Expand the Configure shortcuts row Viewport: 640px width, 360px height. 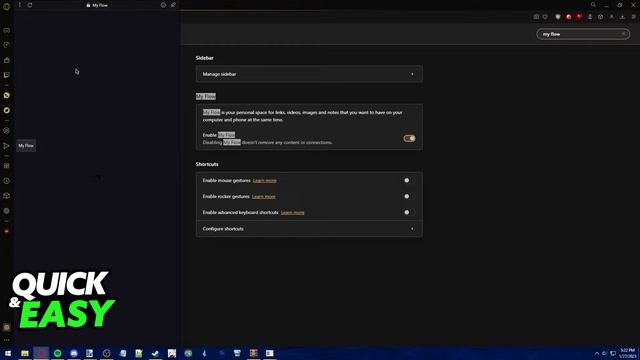309,229
